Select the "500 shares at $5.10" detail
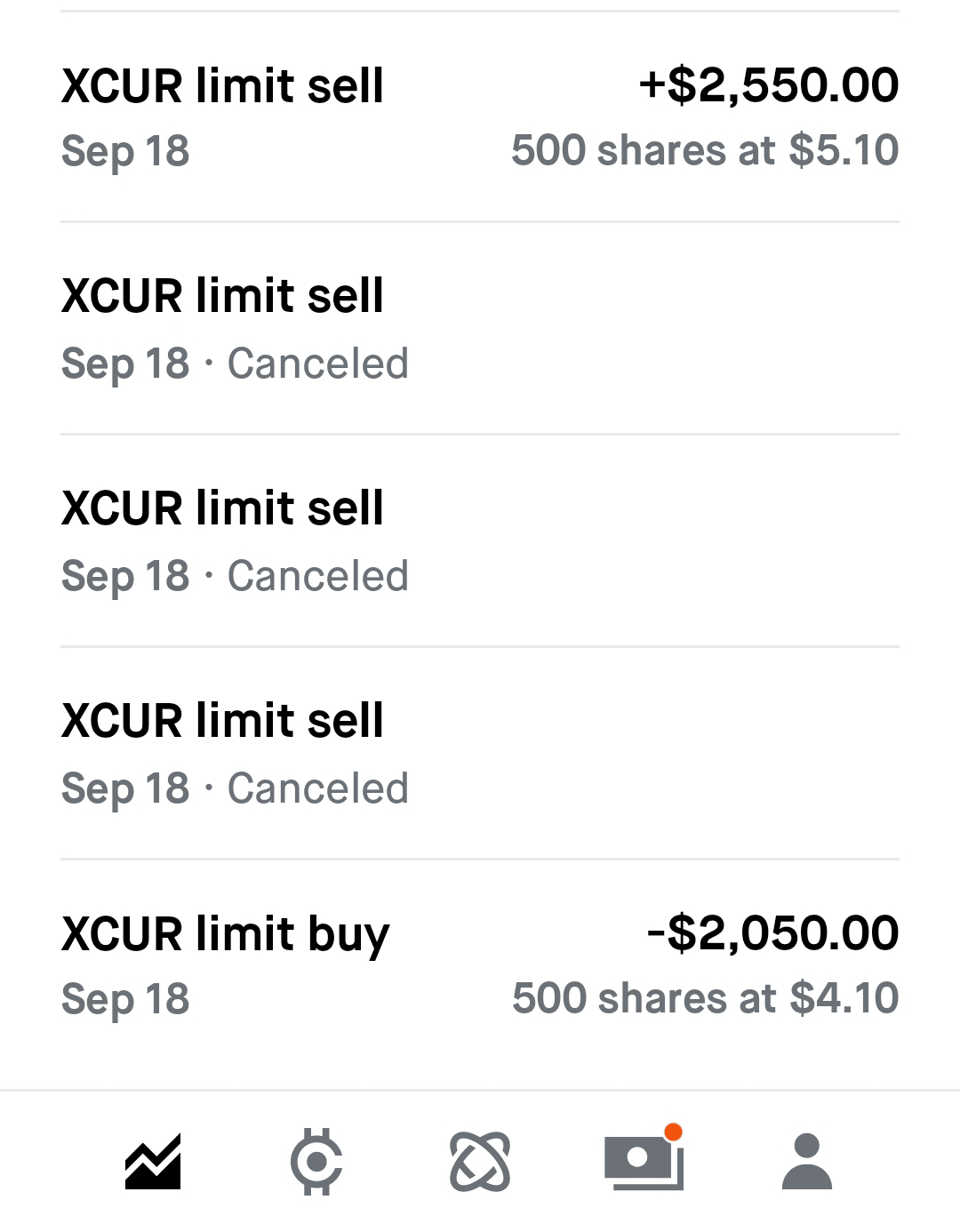960x1232 pixels. point(705,150)
